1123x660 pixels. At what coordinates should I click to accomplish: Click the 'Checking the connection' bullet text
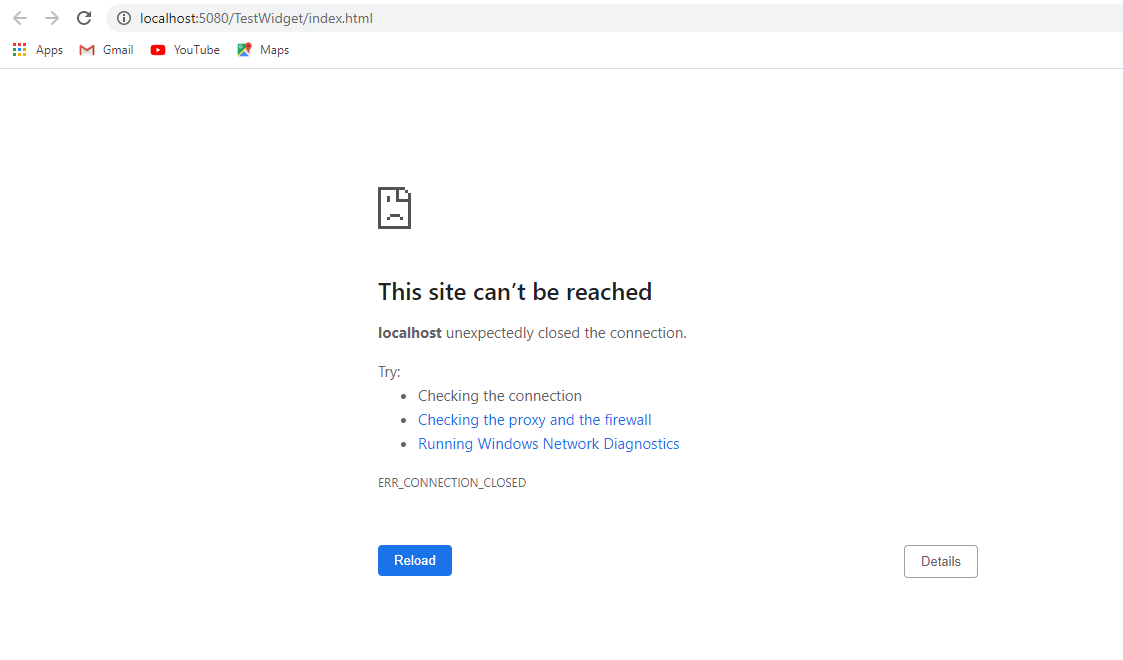click(x=500, y=396)
